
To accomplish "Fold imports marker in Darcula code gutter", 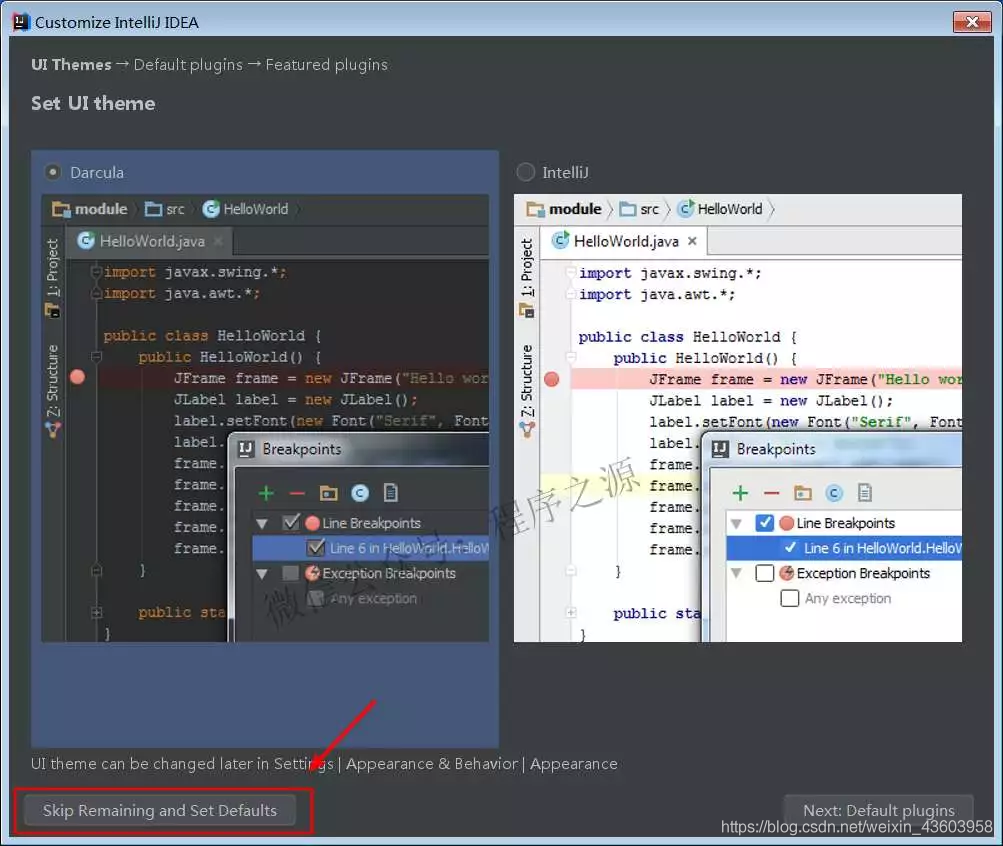I will pos(97,272).
